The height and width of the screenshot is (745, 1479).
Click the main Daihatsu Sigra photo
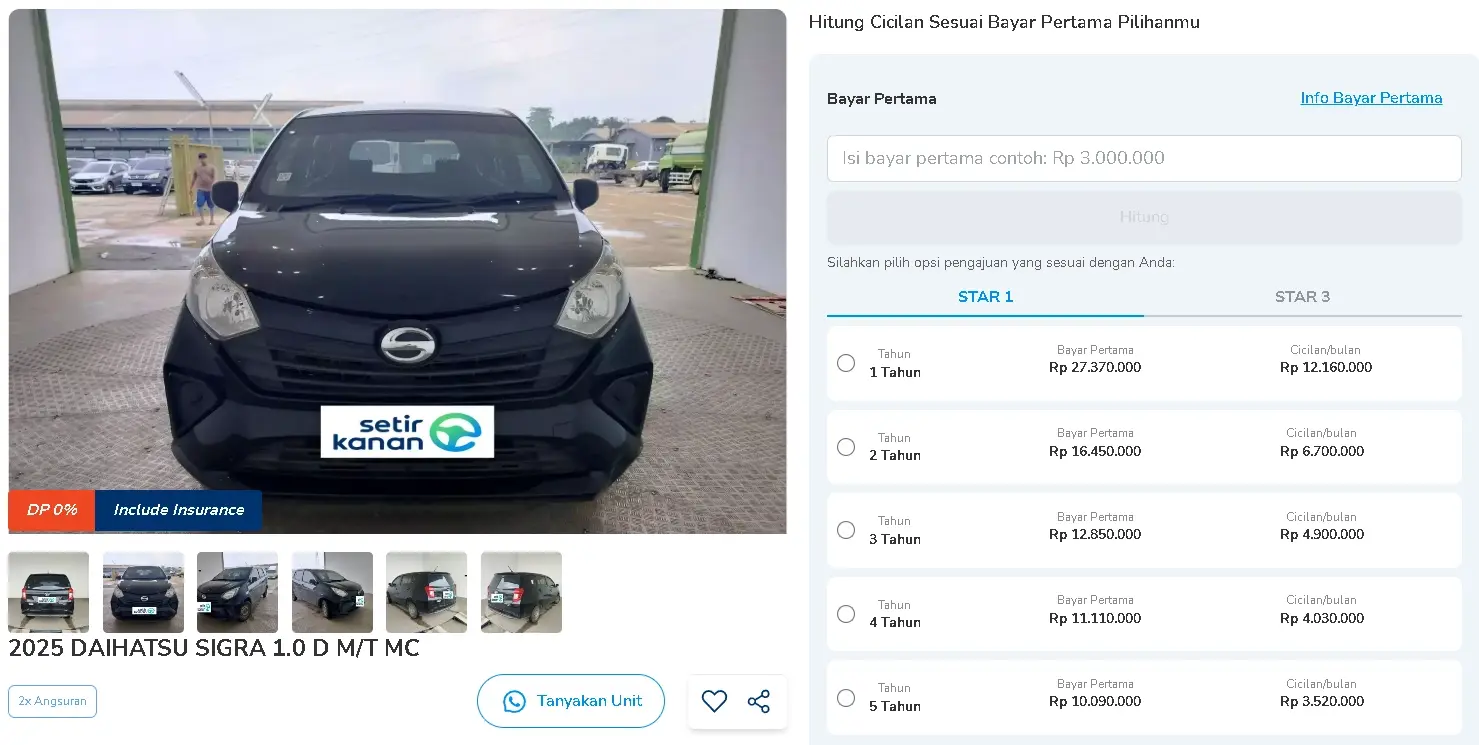click(x=397, y=271)
